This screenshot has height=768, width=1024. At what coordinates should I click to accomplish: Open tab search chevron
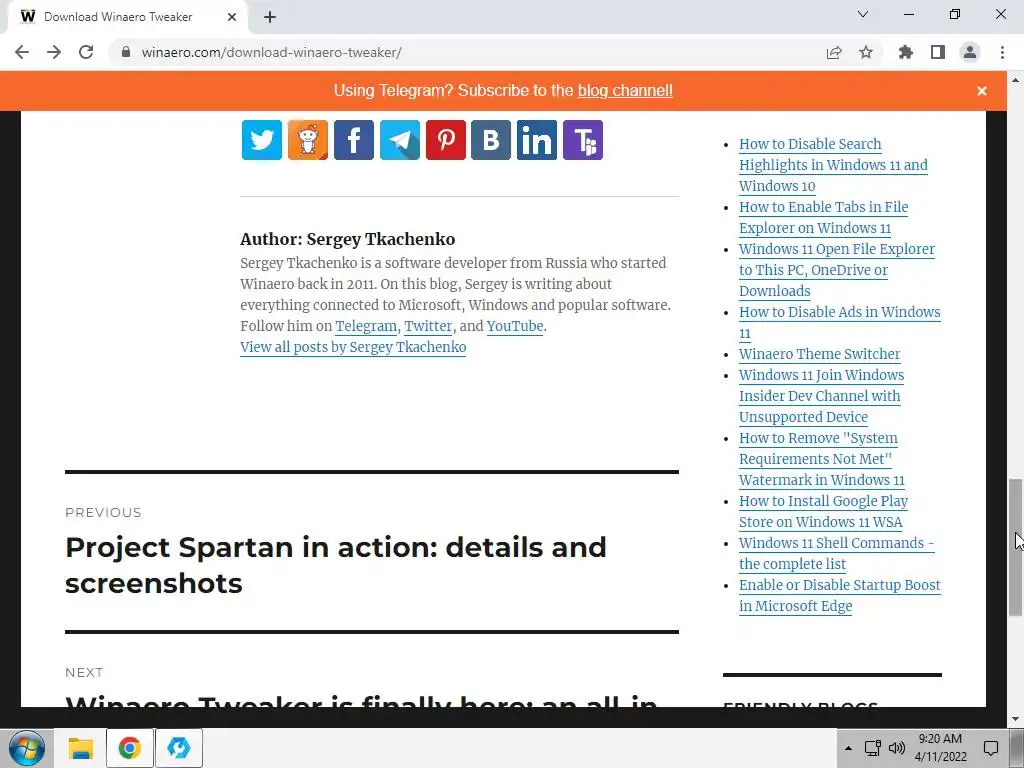pyautogui.click(x=863, y=14)
